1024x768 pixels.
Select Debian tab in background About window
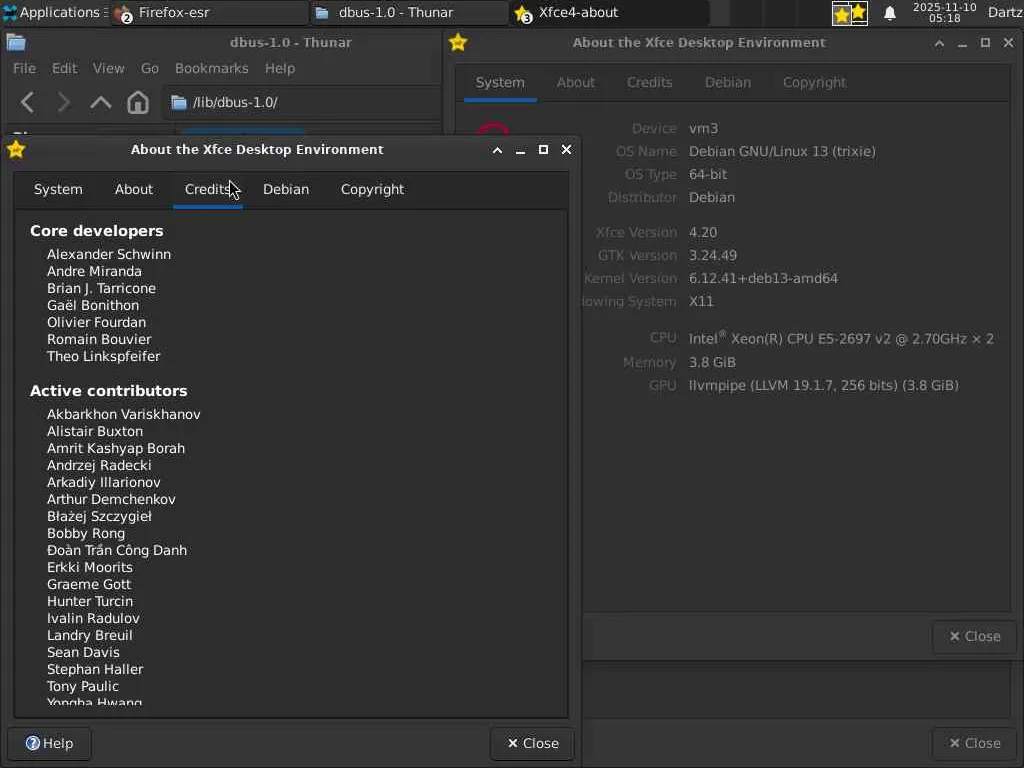(x=728, y=83)
